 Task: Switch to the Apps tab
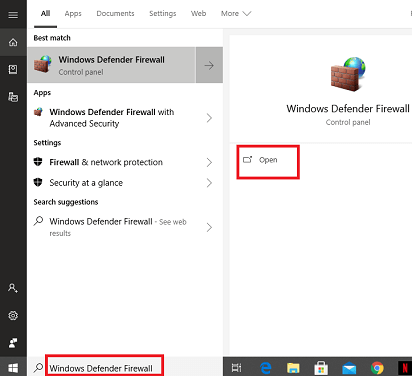click(x=73, y=14)
